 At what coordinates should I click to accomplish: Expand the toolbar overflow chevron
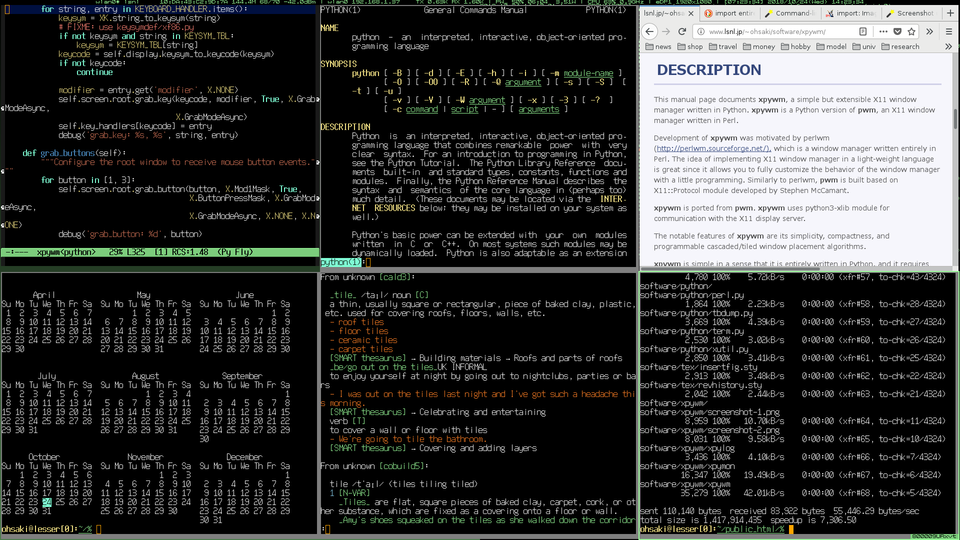coord(929,32)
